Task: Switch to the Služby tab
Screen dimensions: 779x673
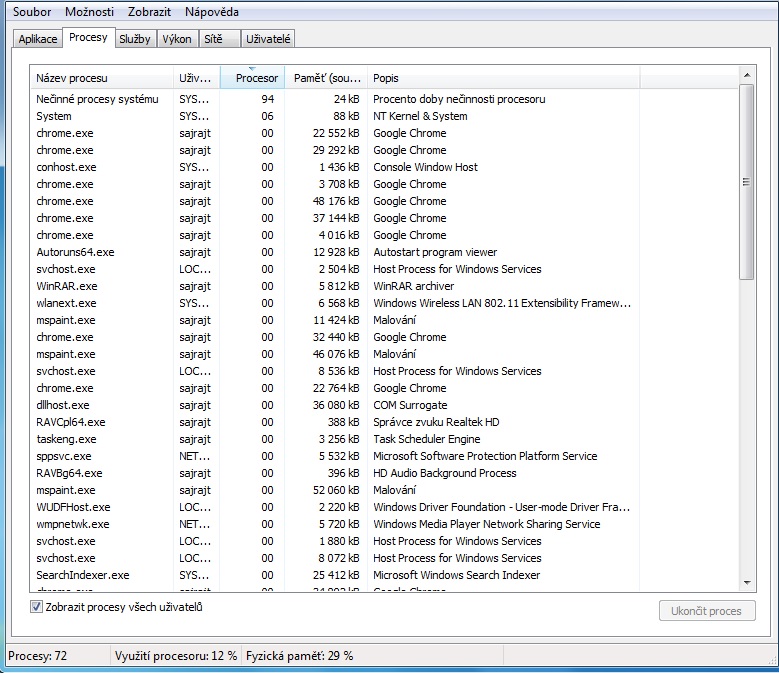Action: click(134, 39)
